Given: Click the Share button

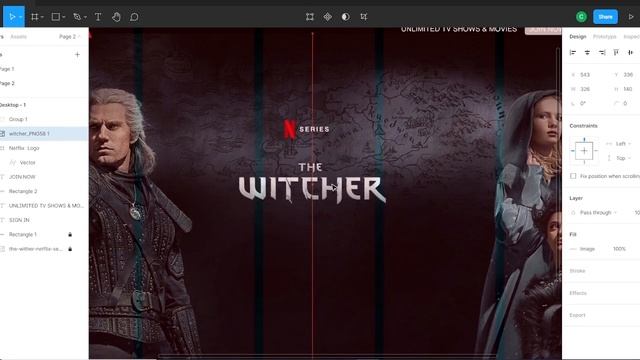Looking at the screenshot, I should point(605,17).
